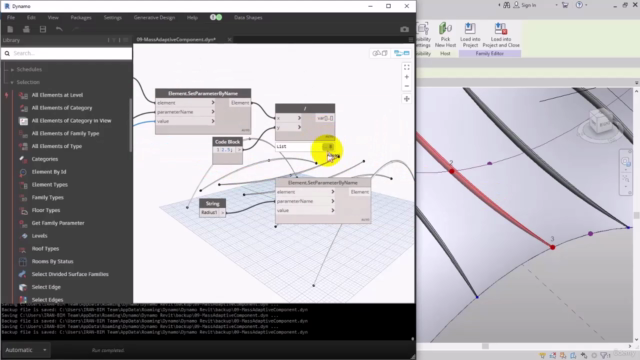Select All Elements of Family Type node
640x360 pixels.
tap(65, 133)
